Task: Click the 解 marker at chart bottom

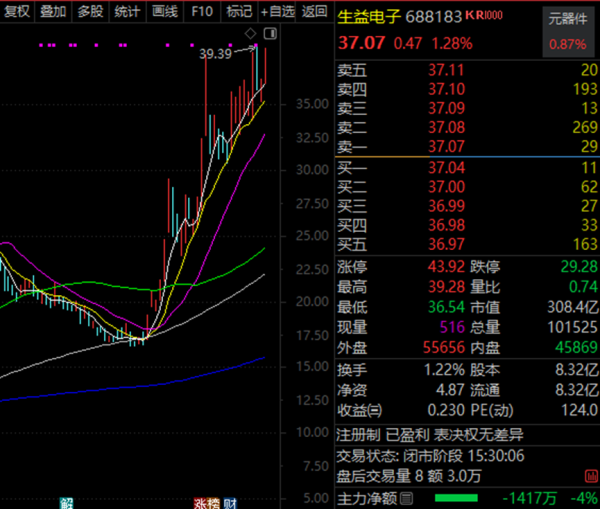Action: point(68,502)
